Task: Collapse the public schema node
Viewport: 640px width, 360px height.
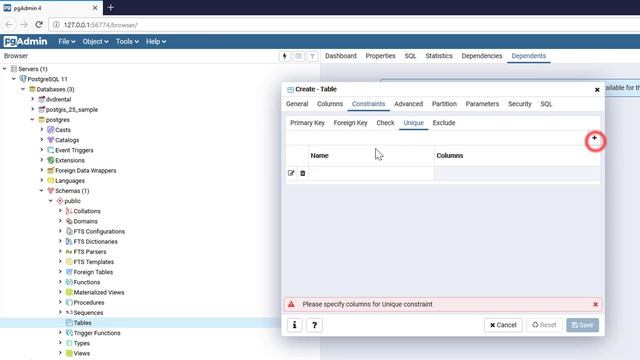Action: point(51,201)
